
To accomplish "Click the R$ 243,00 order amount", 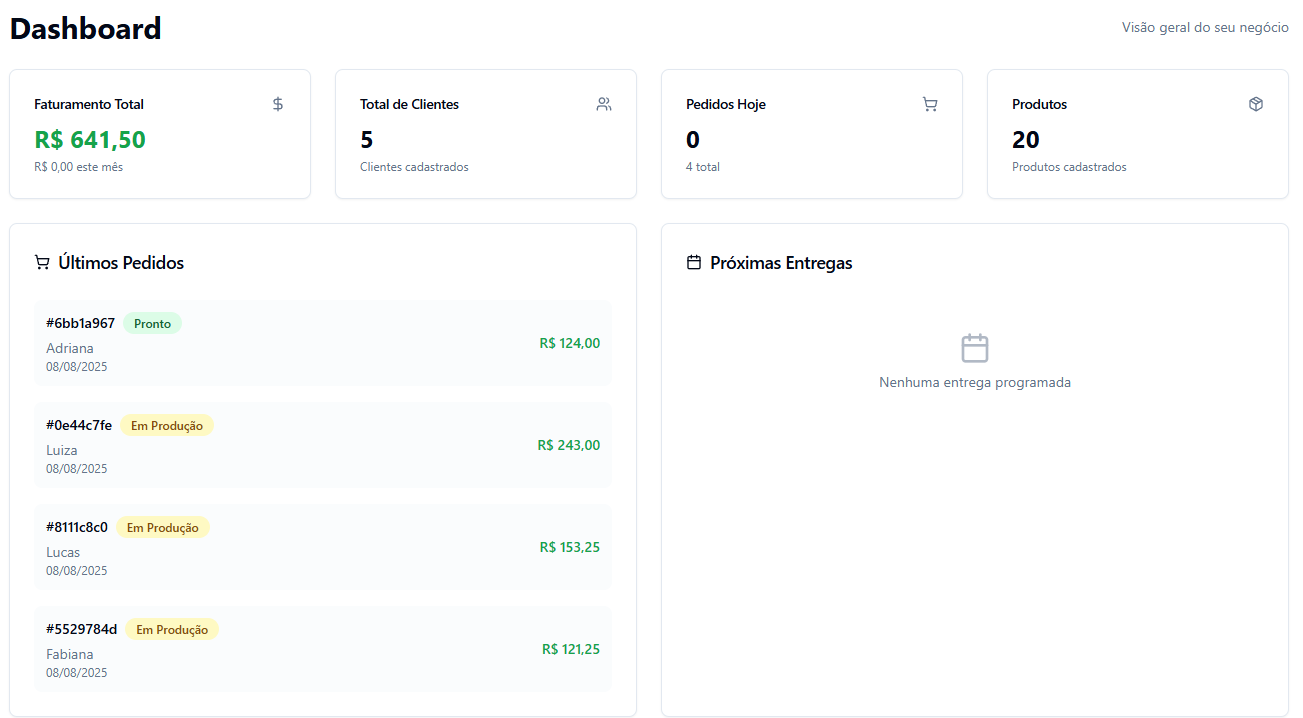I will click(x=568, y=445).
